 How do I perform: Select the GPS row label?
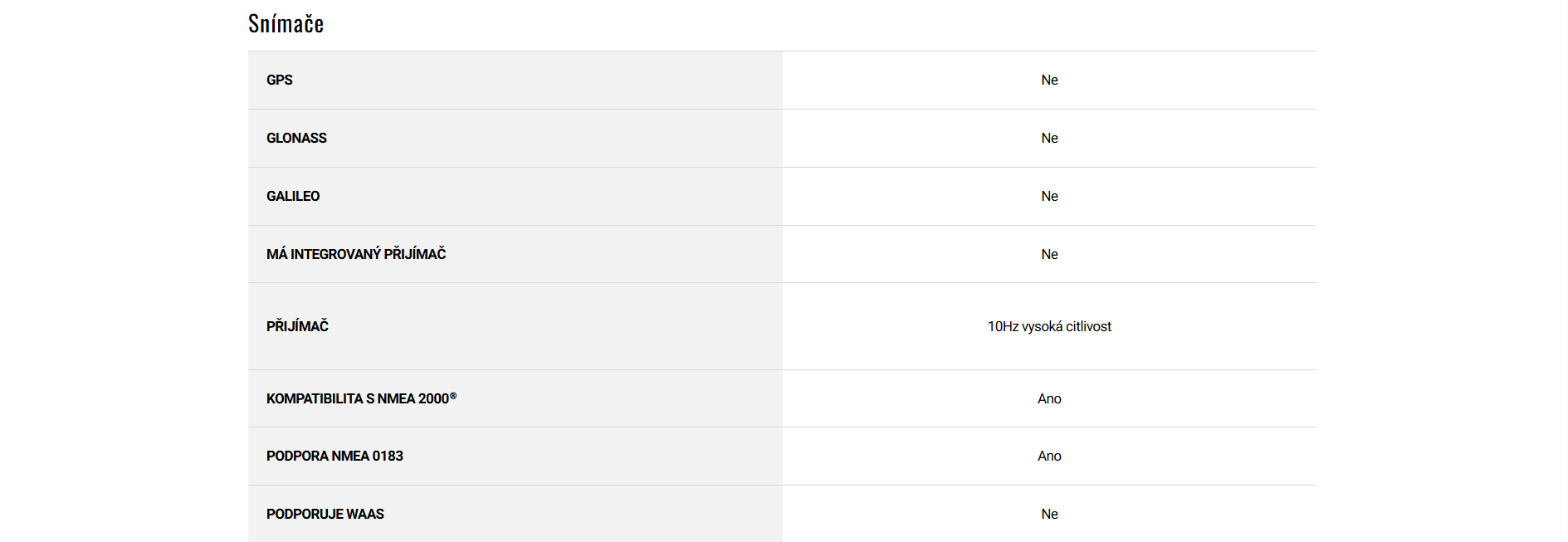click(280, 81)
